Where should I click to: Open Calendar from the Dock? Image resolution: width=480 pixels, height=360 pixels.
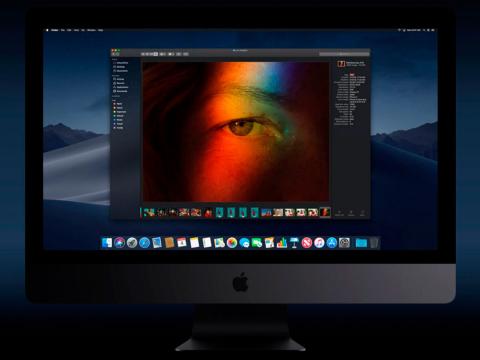point(182,243)
